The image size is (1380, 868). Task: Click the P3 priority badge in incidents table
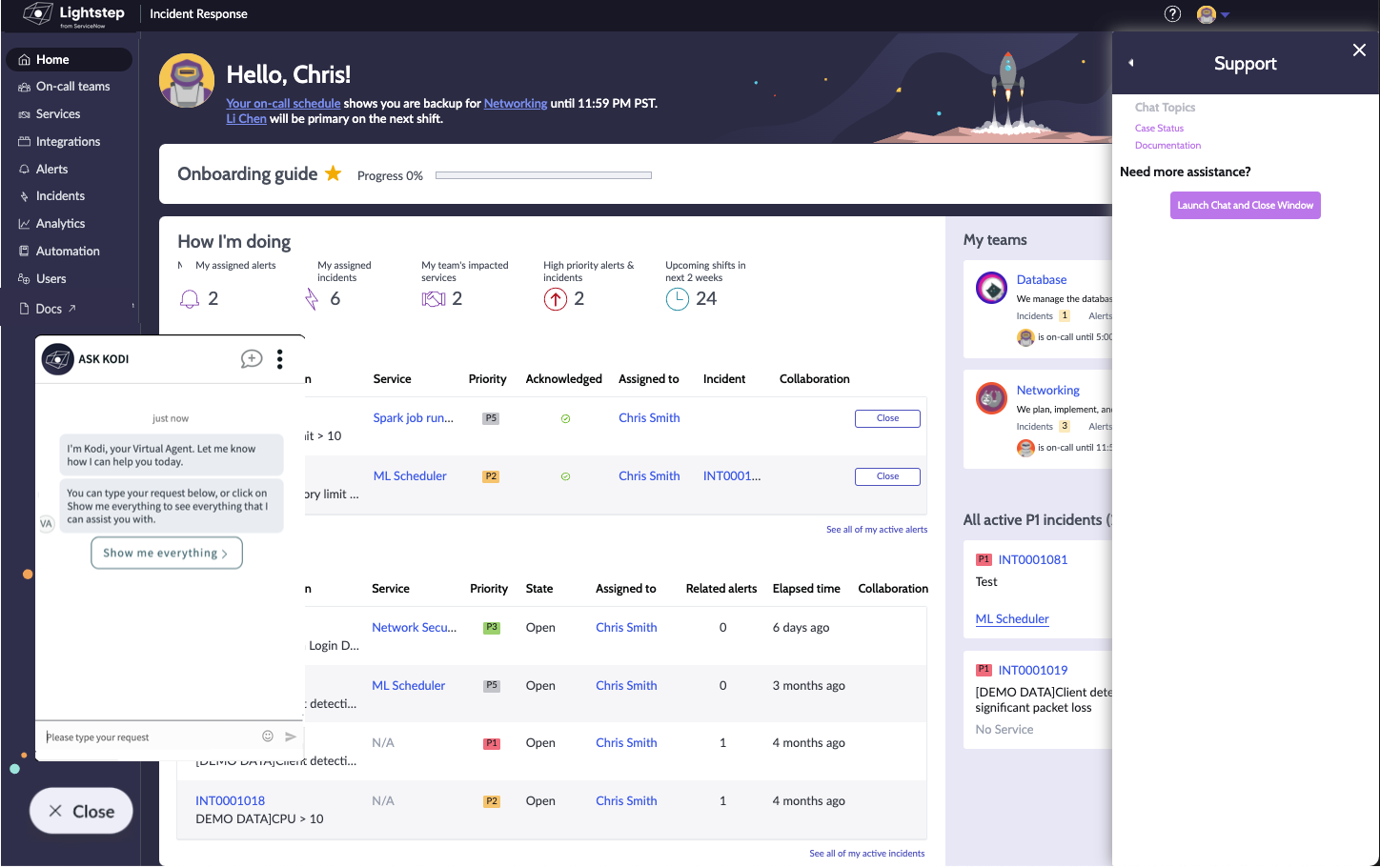tap(492, 628)
